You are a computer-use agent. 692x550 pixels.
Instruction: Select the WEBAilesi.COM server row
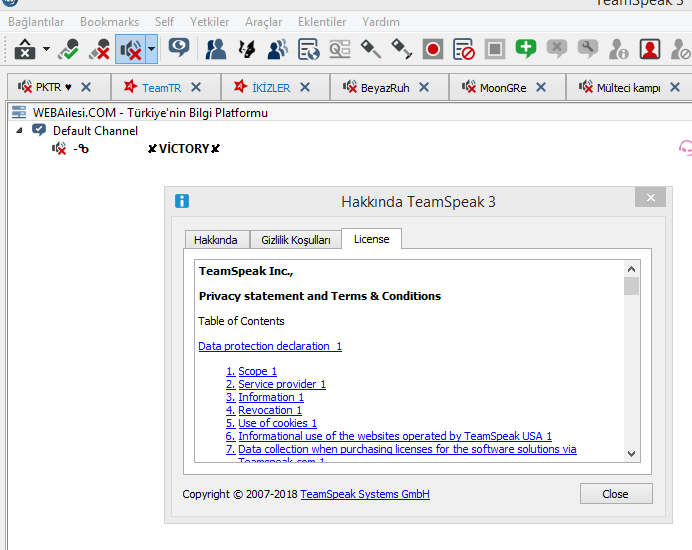point(350,113)
